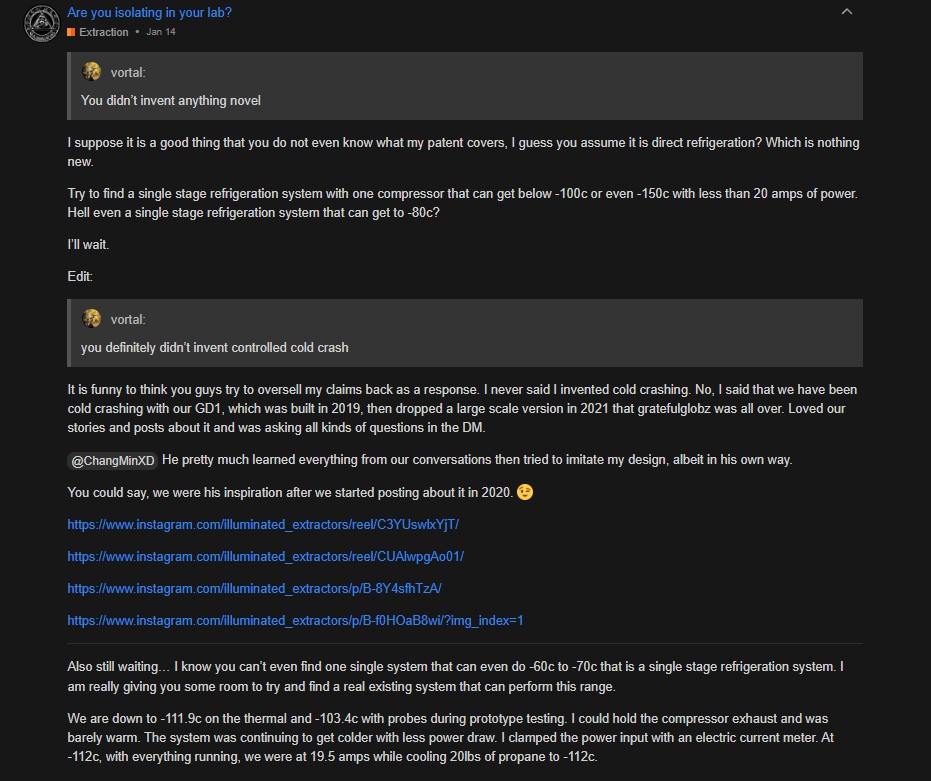Click the orange Extraction category square

point(71,32)
